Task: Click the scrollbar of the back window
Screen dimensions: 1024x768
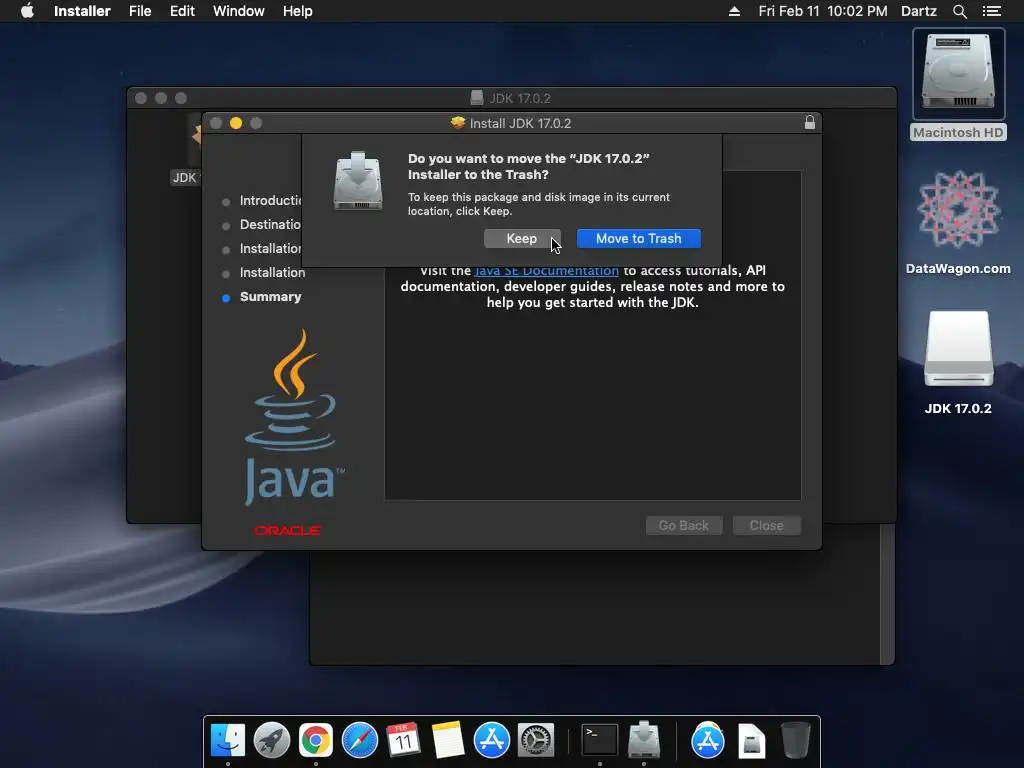Action: click(887, 593)
